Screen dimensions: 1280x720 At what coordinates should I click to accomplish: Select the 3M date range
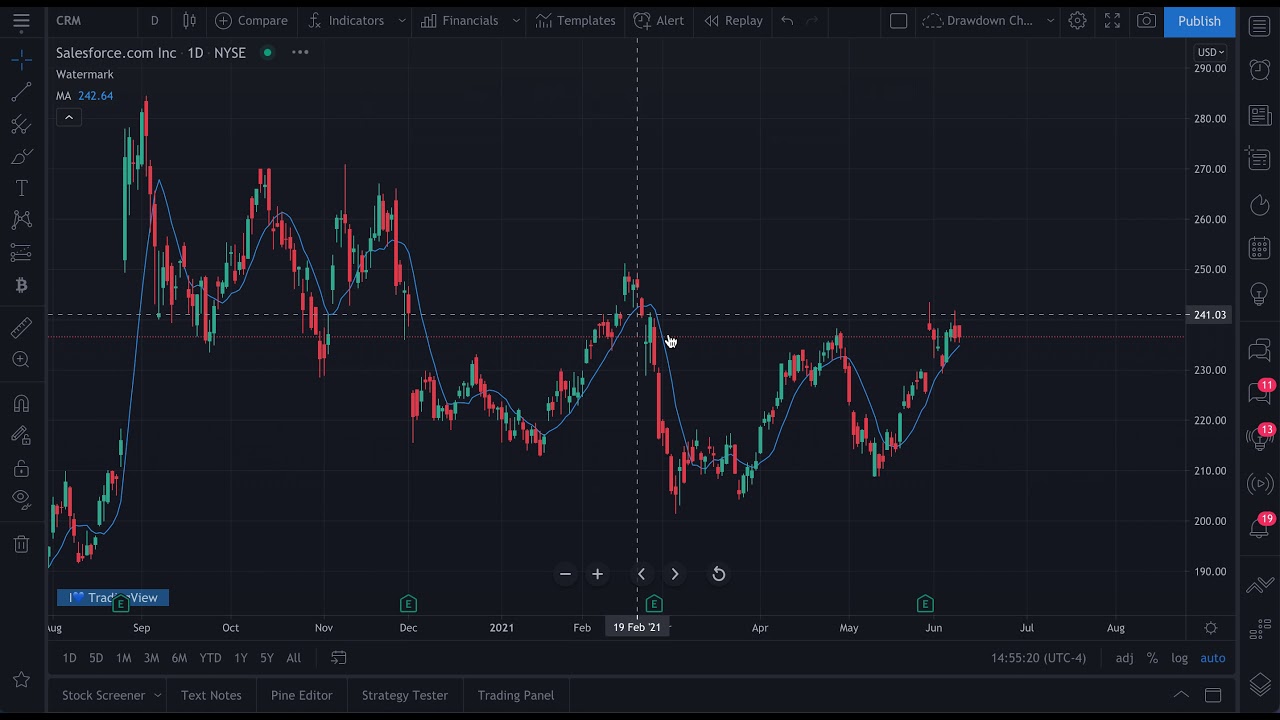(x=151, y=657)
